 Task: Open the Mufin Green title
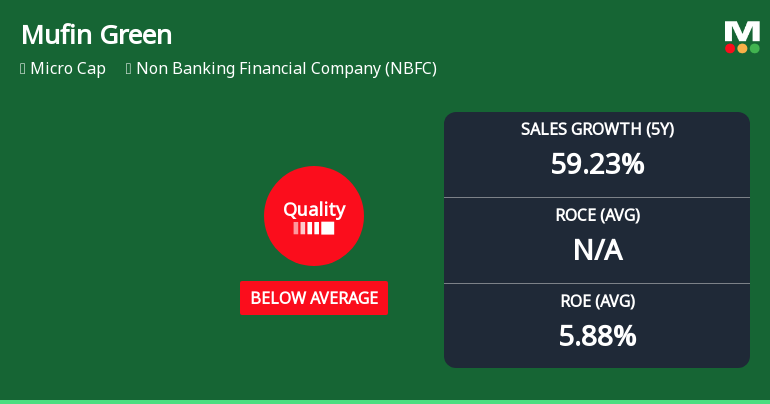pyautogui.click(x=96, y=34)
